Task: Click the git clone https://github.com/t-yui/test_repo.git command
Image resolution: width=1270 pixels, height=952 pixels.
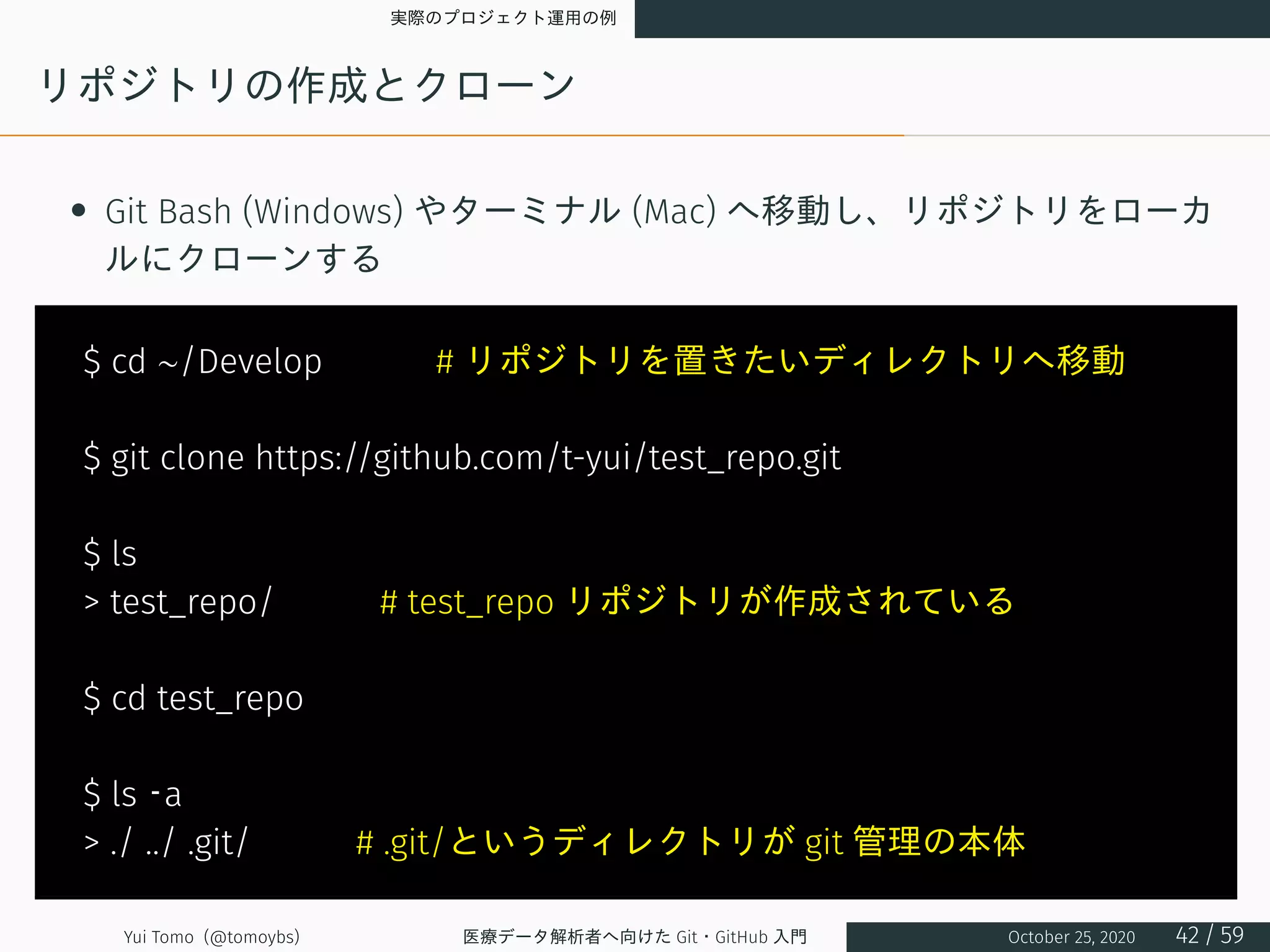Action: tap(462, 458)
